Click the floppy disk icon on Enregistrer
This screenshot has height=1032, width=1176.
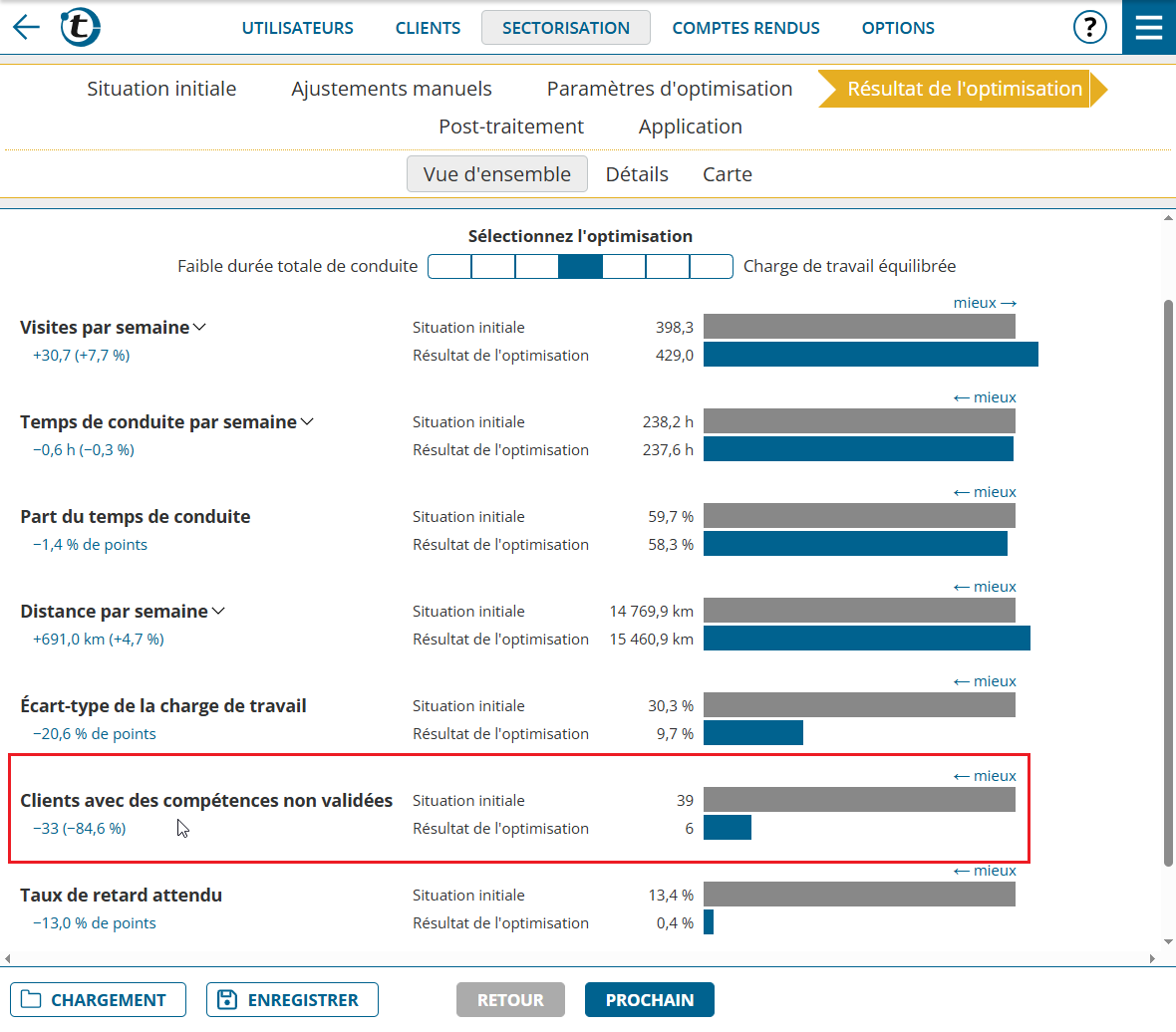(x=227, y=1000)
